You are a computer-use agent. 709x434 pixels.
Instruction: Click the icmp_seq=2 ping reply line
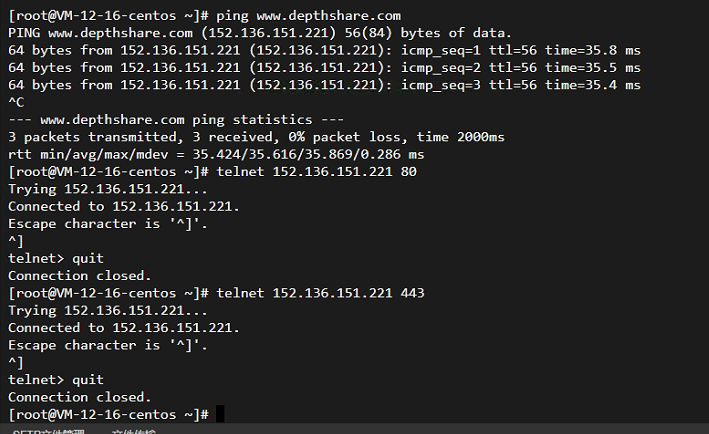(x=324, y=68)
